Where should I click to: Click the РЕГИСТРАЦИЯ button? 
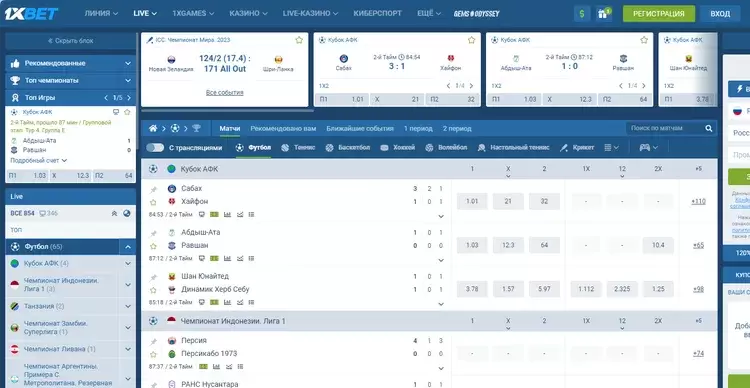coord(659,14)
